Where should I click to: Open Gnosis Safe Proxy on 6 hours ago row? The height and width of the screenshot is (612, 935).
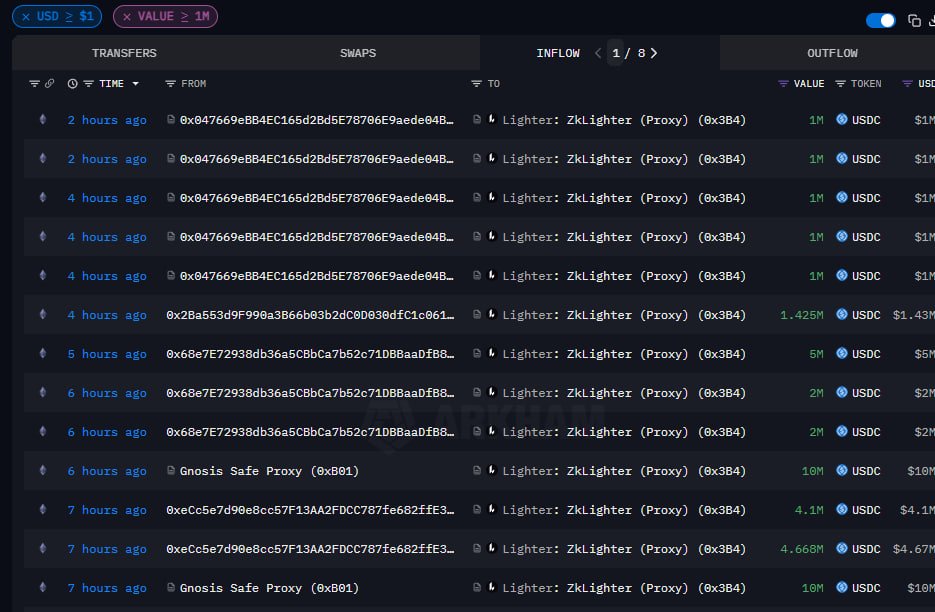pos(269,471)
